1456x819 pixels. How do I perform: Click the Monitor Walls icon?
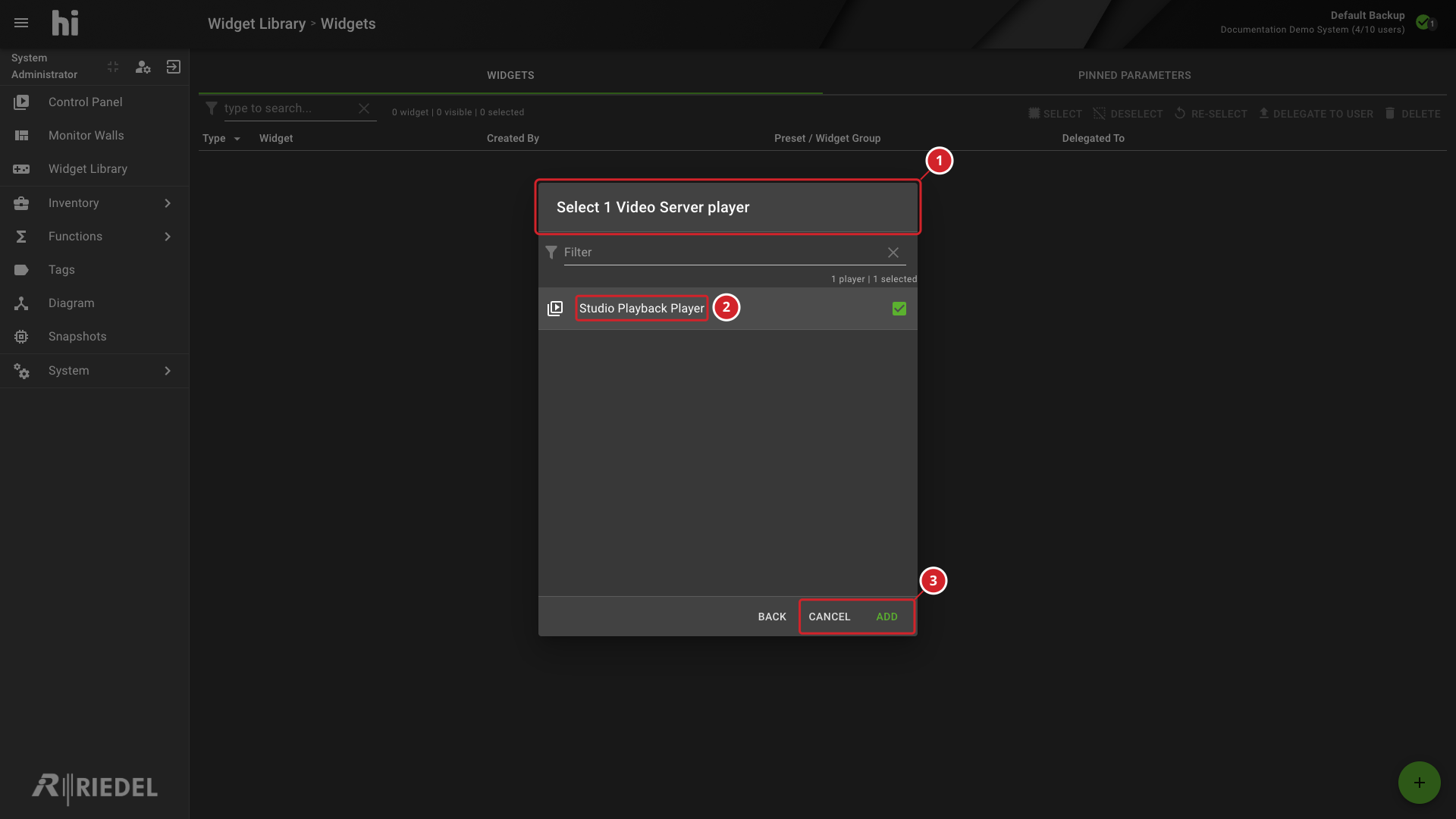click(21, 135)
